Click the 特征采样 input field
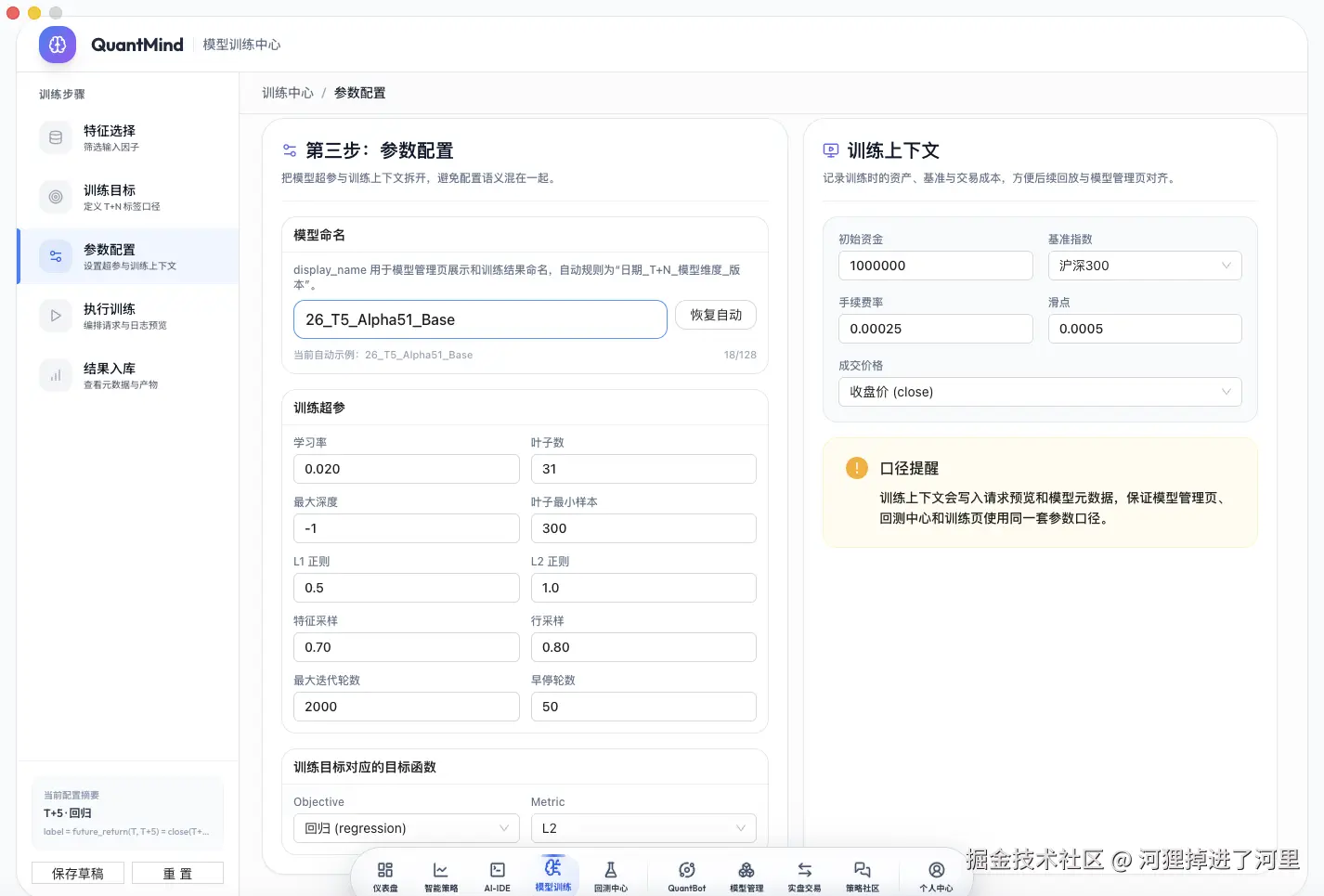 point(407,647)
